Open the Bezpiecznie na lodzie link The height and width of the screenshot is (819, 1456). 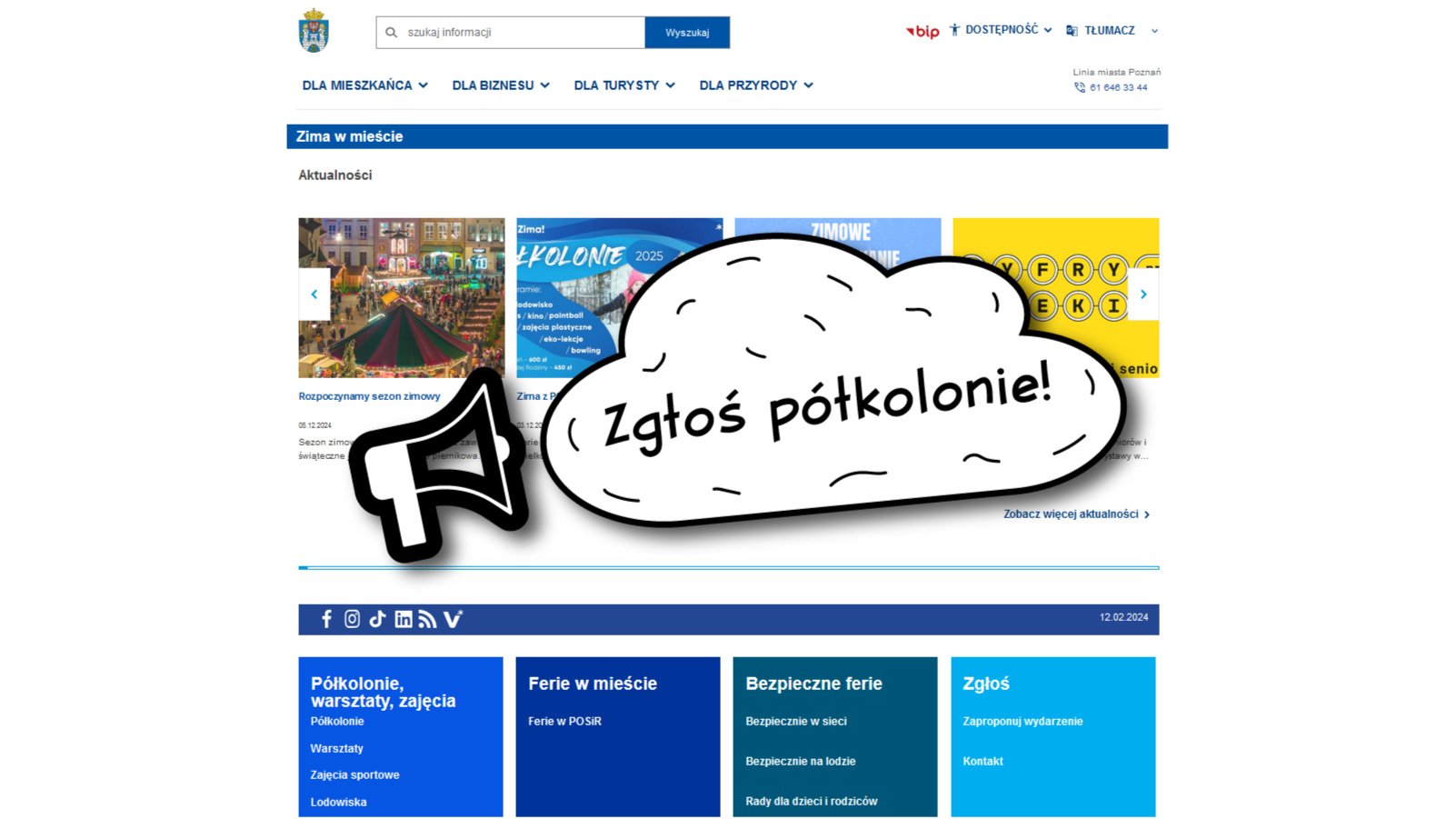pyautogui.click(x=801, y=762)
